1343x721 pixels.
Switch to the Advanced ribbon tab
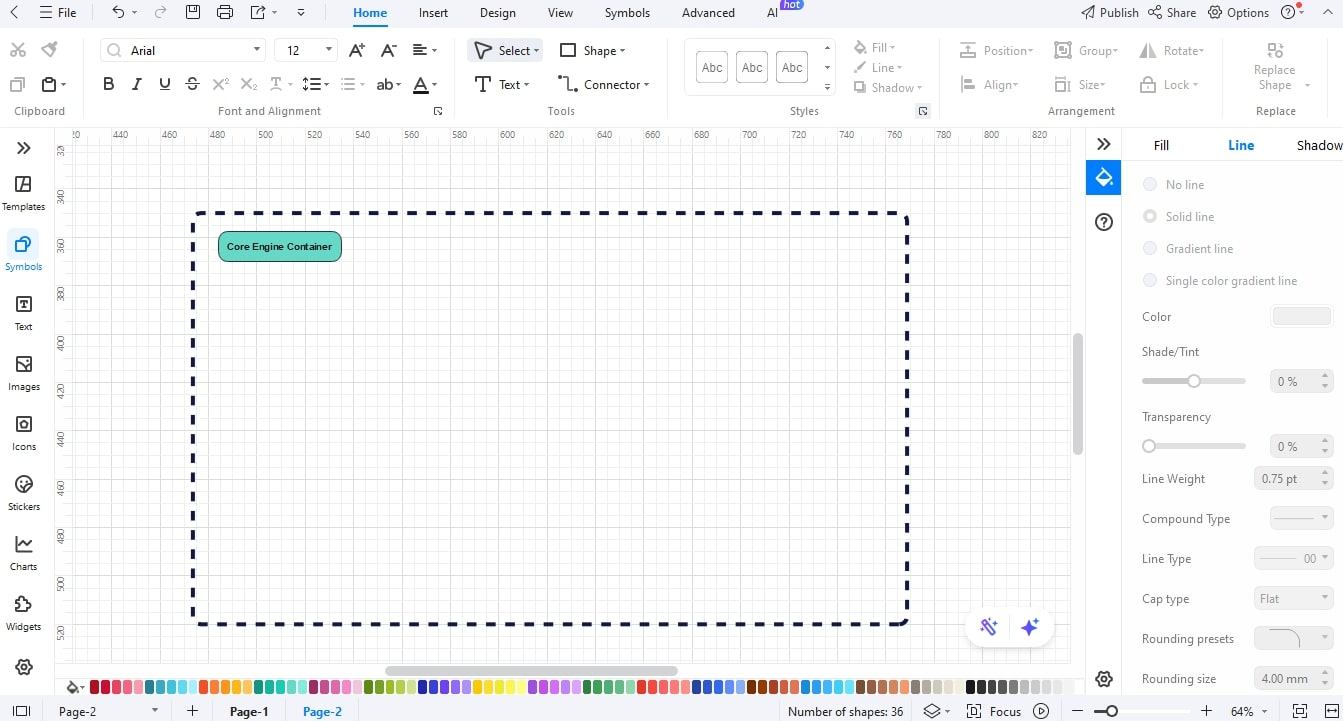(x=708, y=13)
